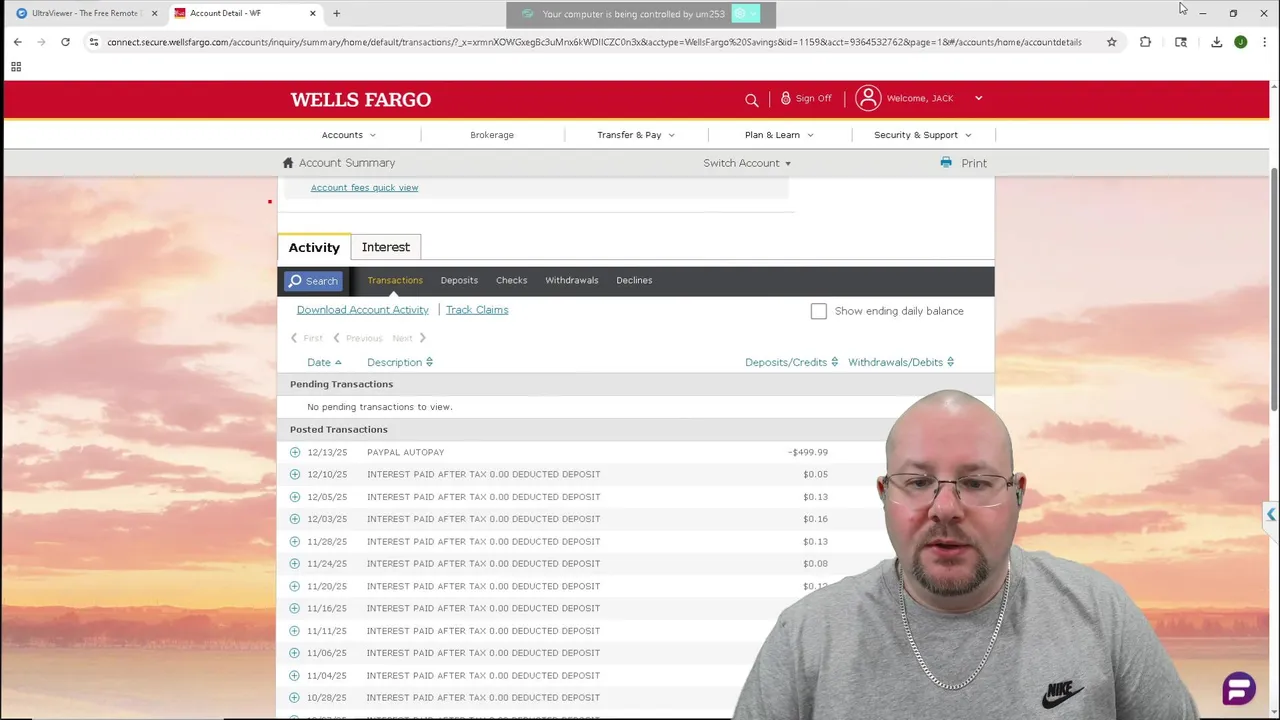1280x720 pixels.
Task: Select the Transactions filter tab
Action: click(x=395, y=280)
